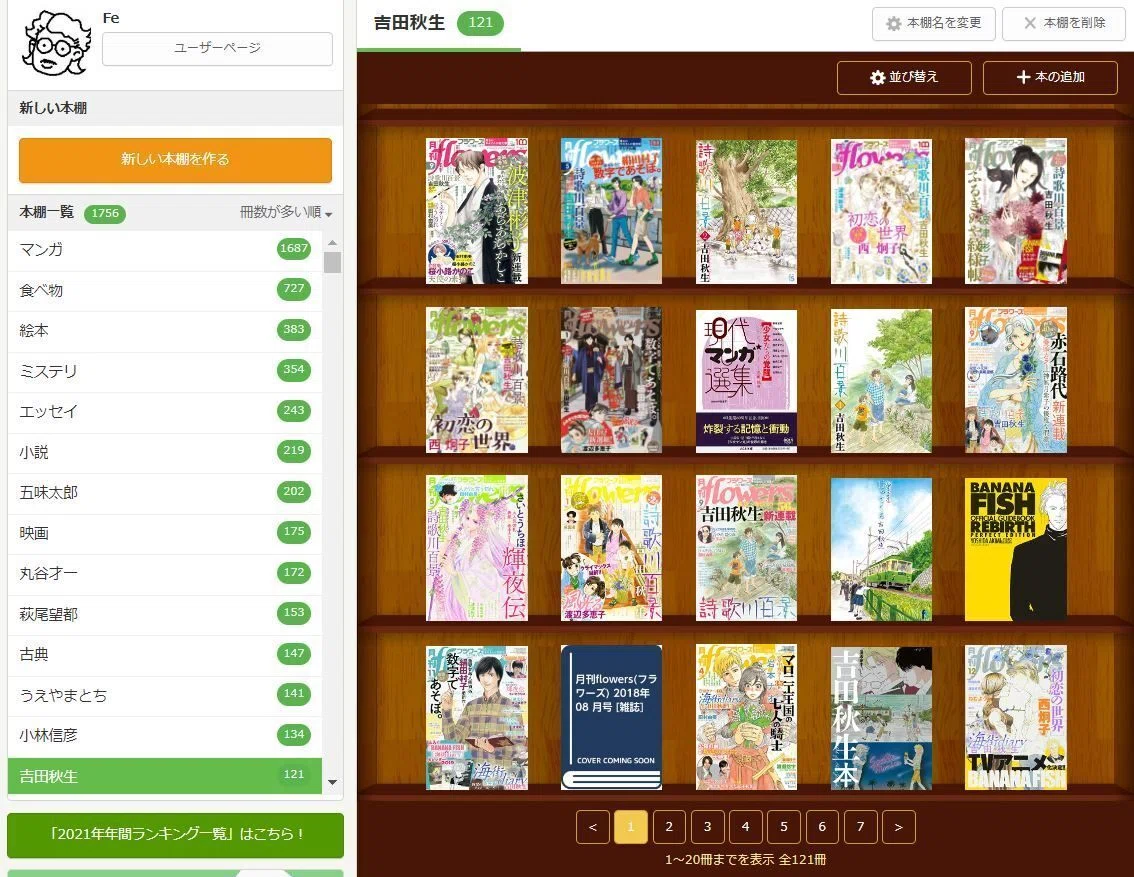Image resolution: width=1134 pixels, height=877 pixels.
Task: Open the 吉田秋生本 book cover
Action: pos(881,719)
